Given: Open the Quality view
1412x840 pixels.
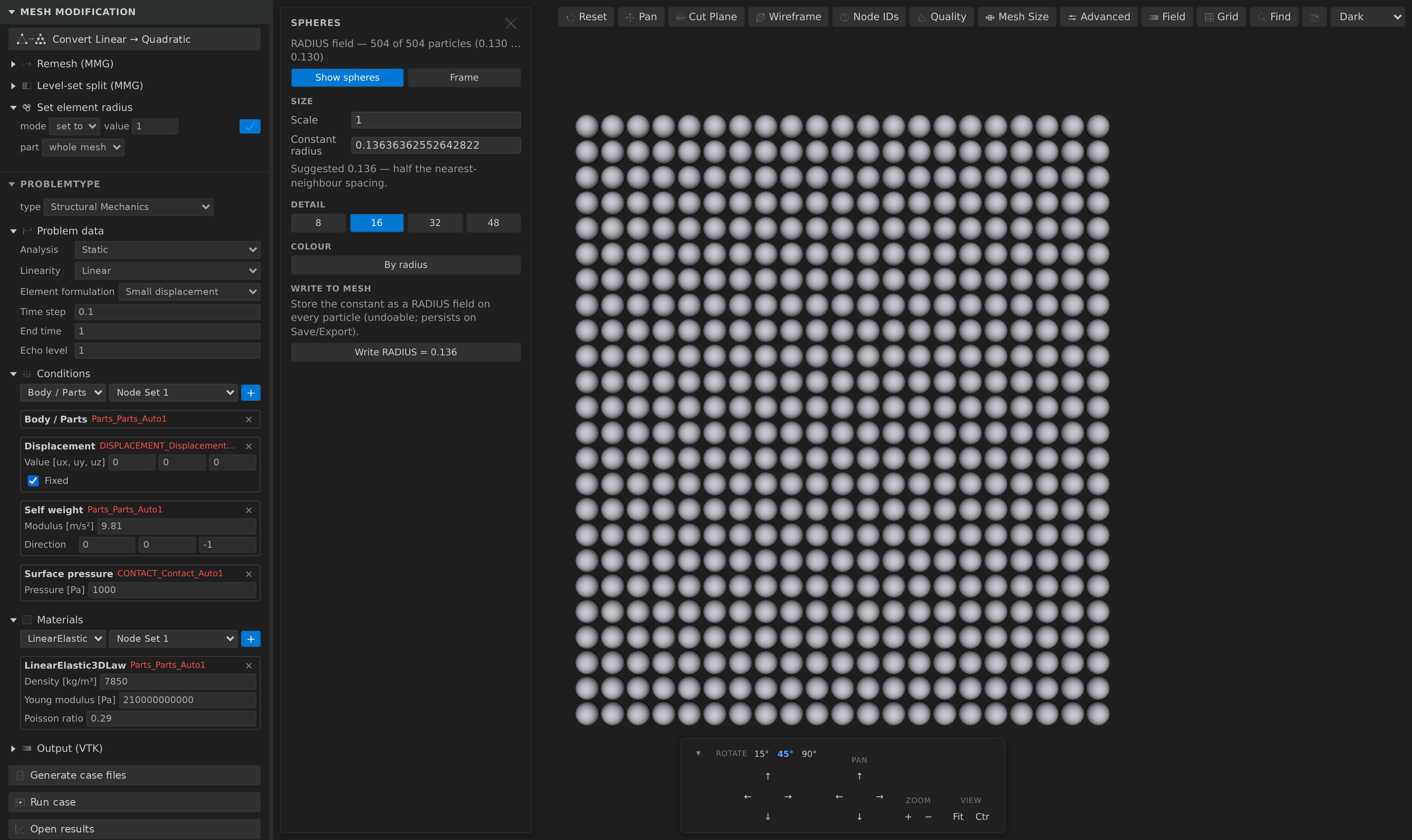Looking at the screenshot, I should pyautogui.click(x=941, y=17).
